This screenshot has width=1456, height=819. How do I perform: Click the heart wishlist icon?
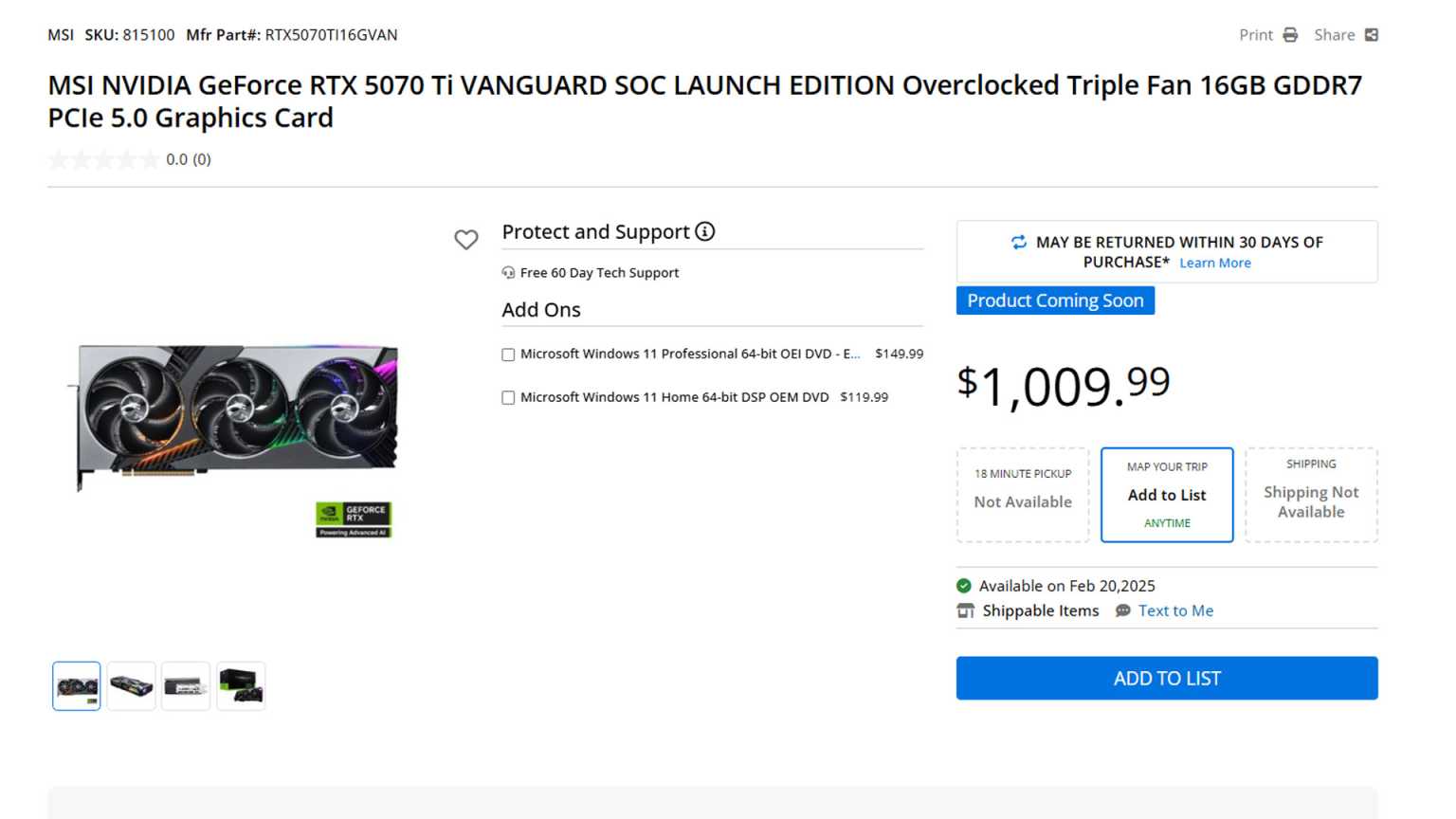pos(465,240)
